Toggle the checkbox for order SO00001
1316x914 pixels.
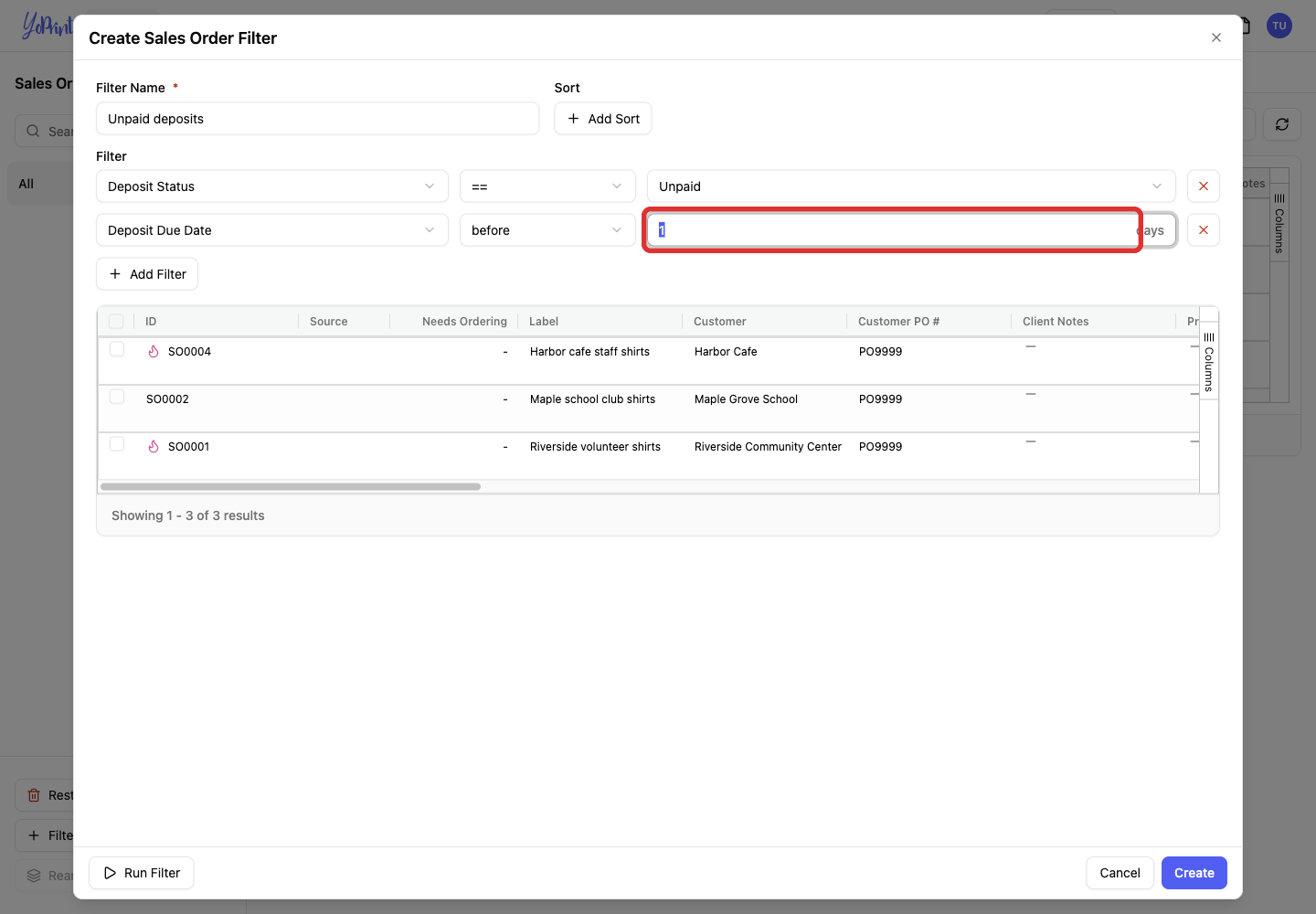tap(117, 444)
